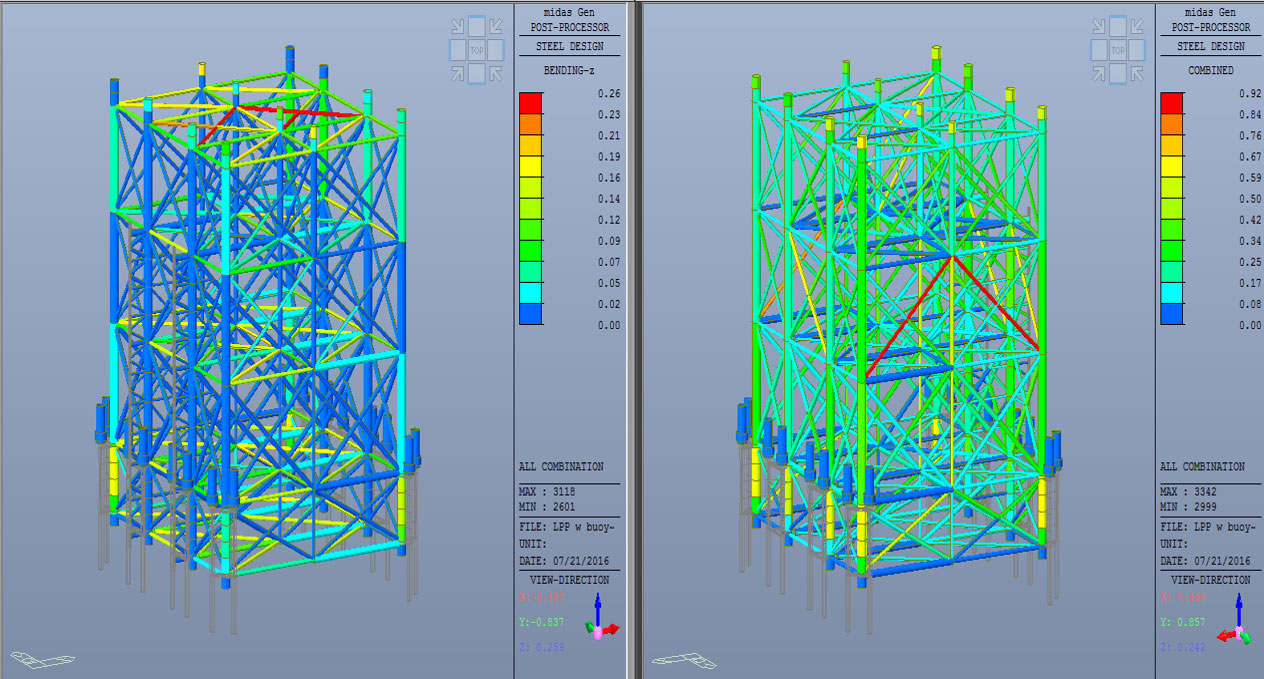
Task: Click the square left of TOP in the left pane's view navigator
Action: (456, 49)
